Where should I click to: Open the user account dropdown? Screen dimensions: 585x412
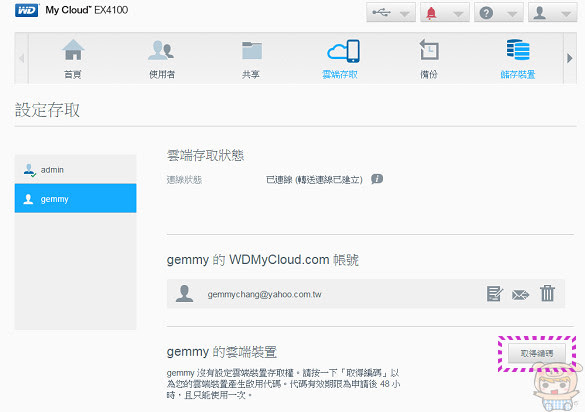553,13
